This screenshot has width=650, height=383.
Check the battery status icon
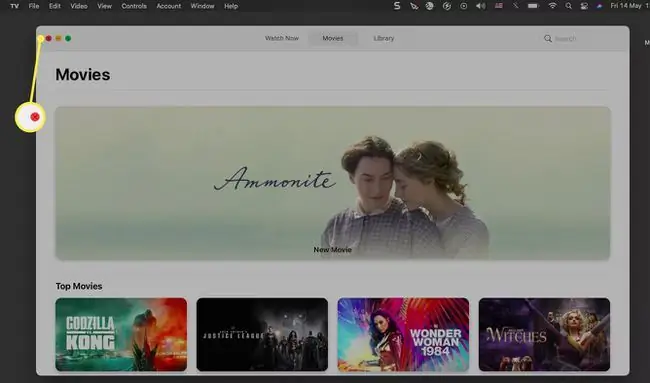click(533, 6)
